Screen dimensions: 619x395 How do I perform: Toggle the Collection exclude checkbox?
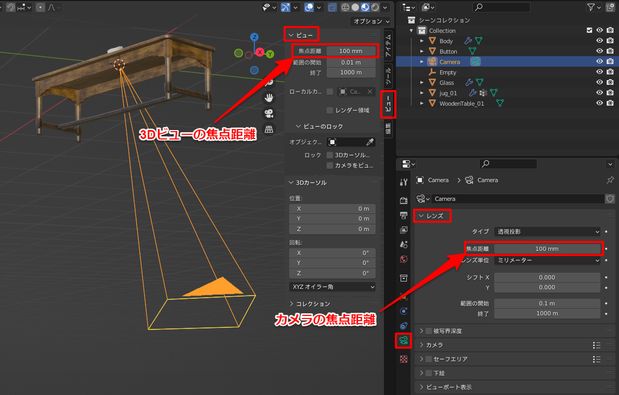pos(589,30)
